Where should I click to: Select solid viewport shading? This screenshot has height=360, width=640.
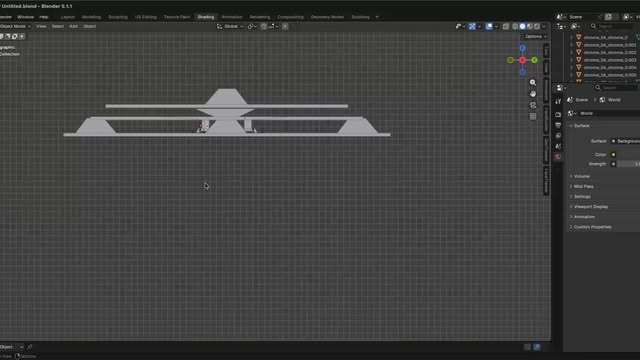[x=522, y=27]
